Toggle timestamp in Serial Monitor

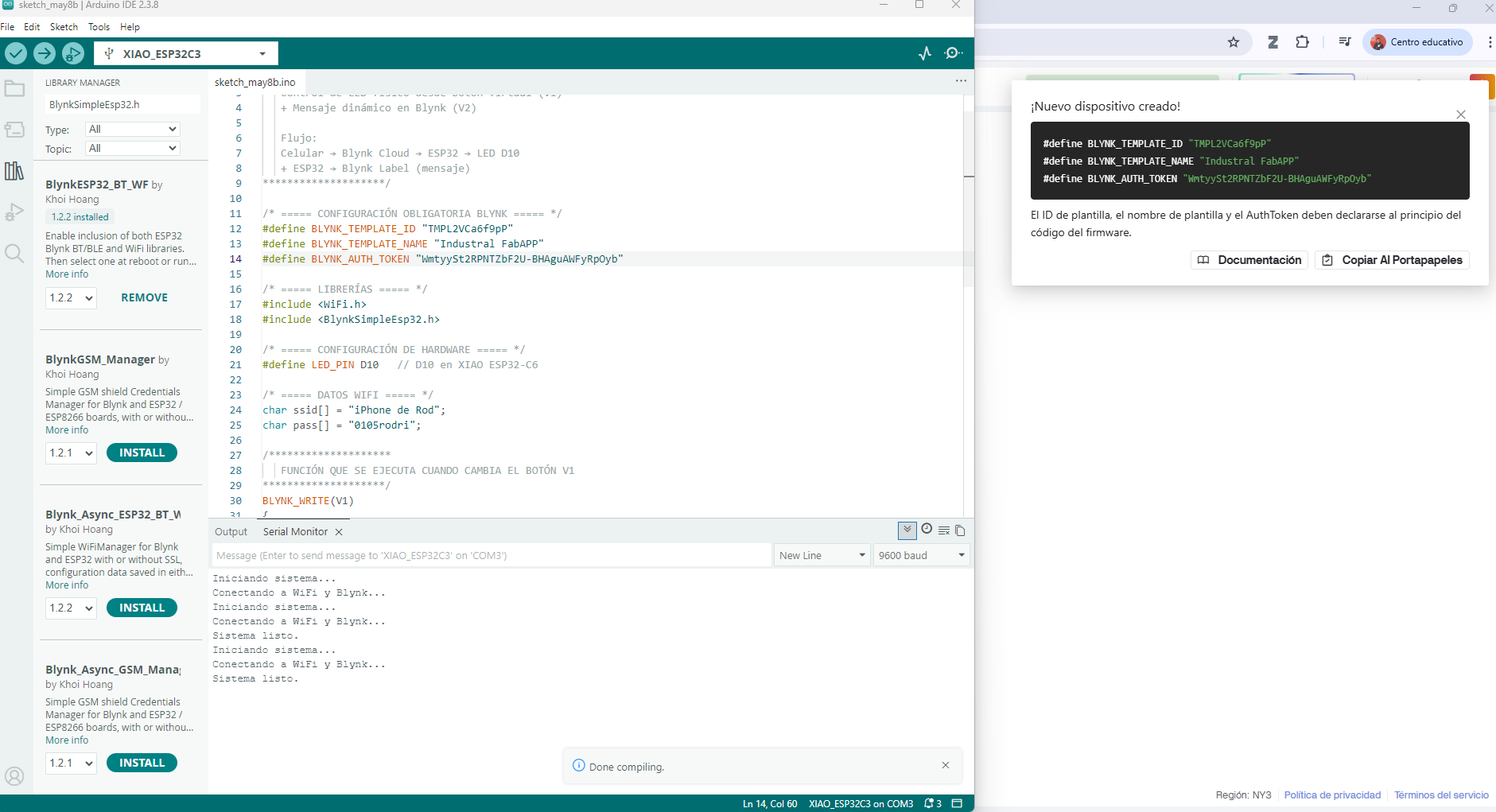coord(927,530)
